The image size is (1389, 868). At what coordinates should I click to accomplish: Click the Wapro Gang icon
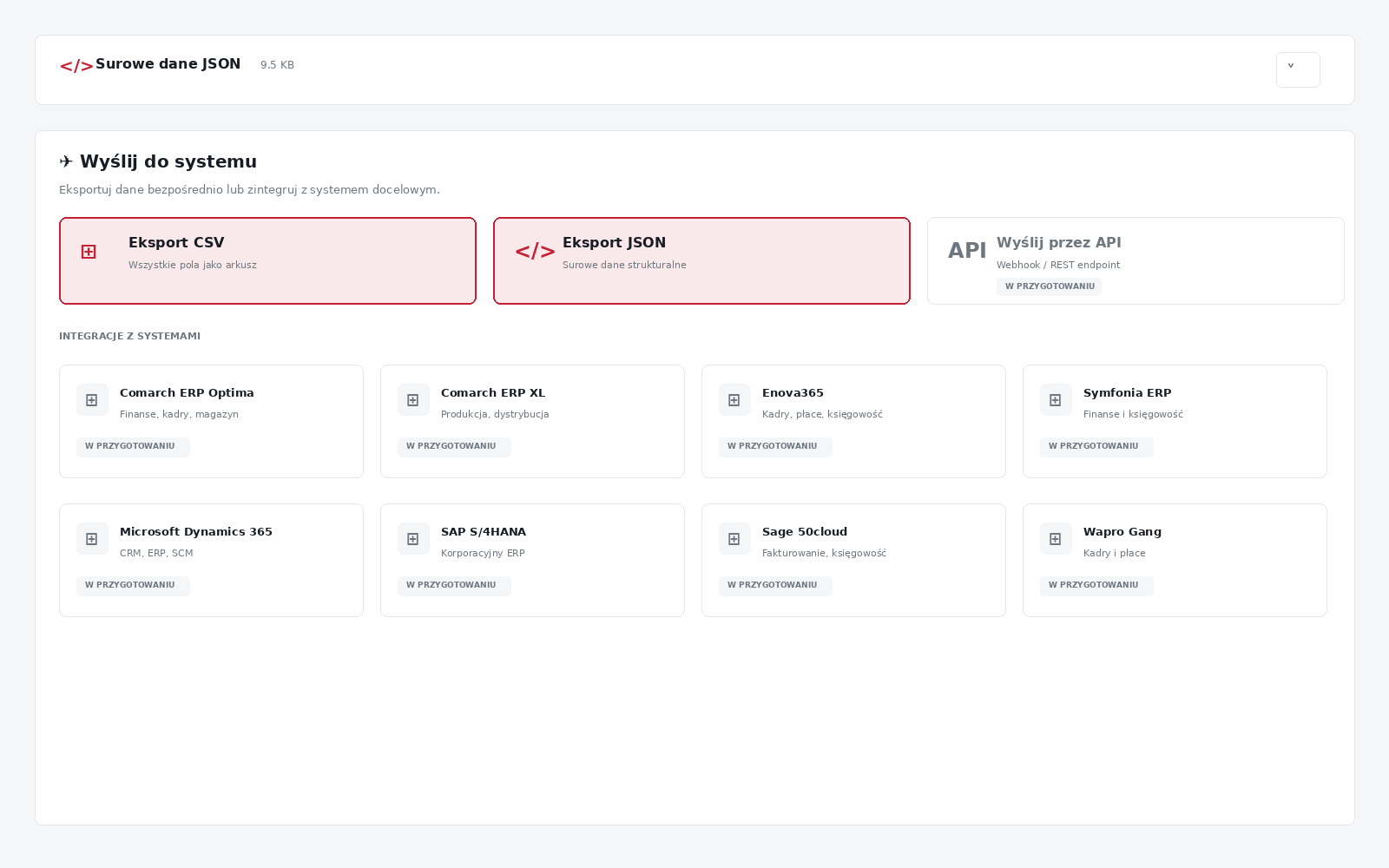[x=1056, y=539]
